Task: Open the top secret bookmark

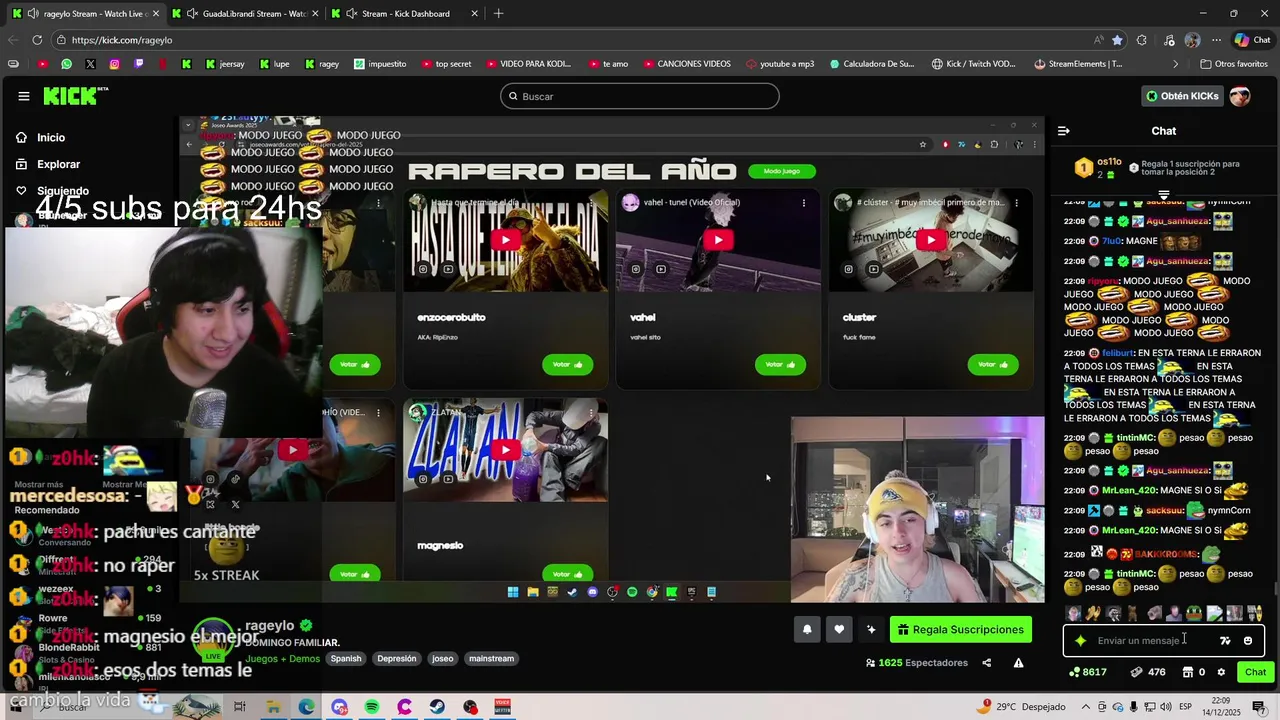Action: click(x=446, y=64)
